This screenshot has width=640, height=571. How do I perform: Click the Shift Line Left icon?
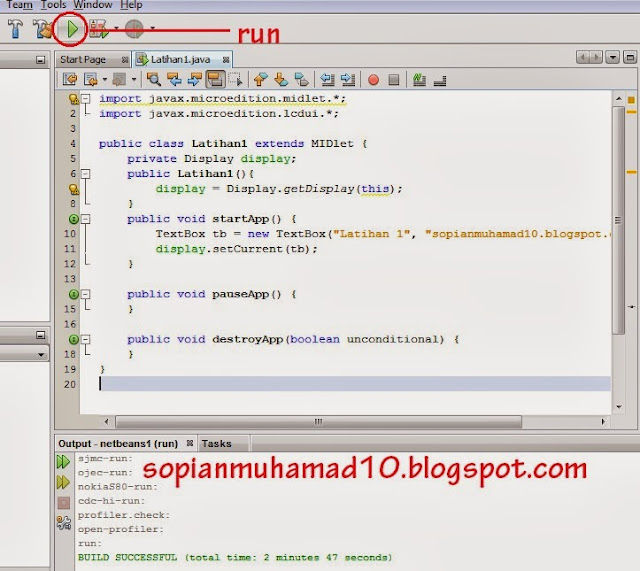[x=327, y=79]
